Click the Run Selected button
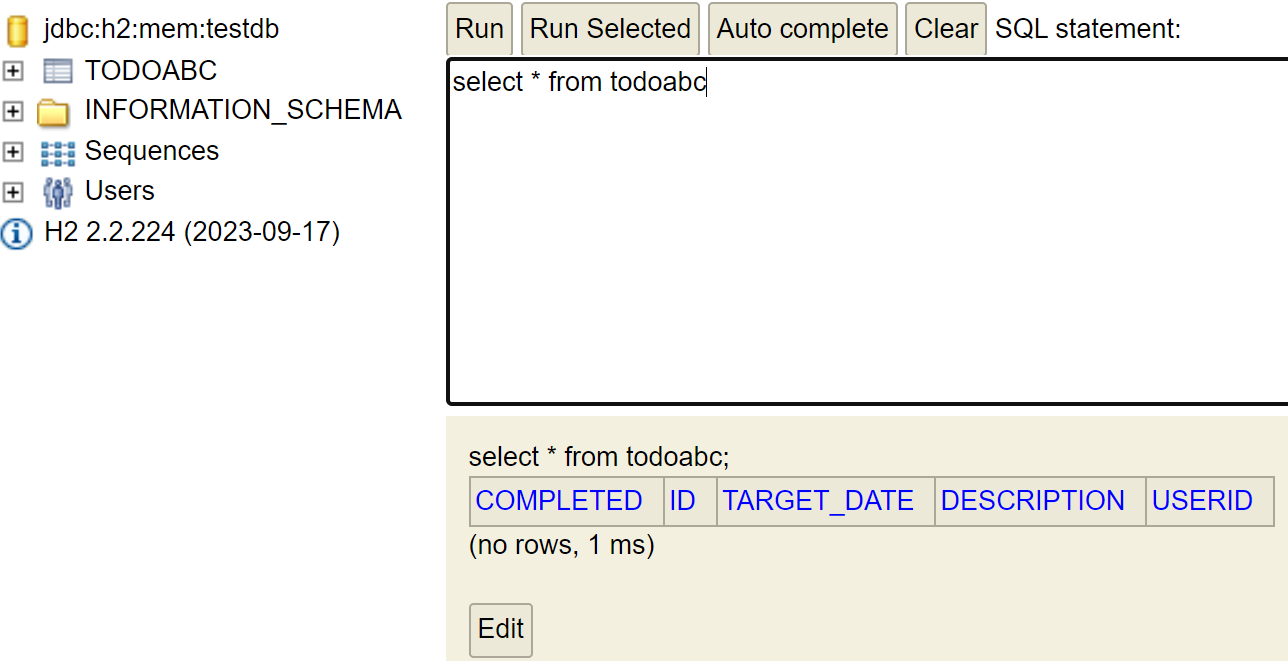The image size is (1288, 661). (610, 28)
